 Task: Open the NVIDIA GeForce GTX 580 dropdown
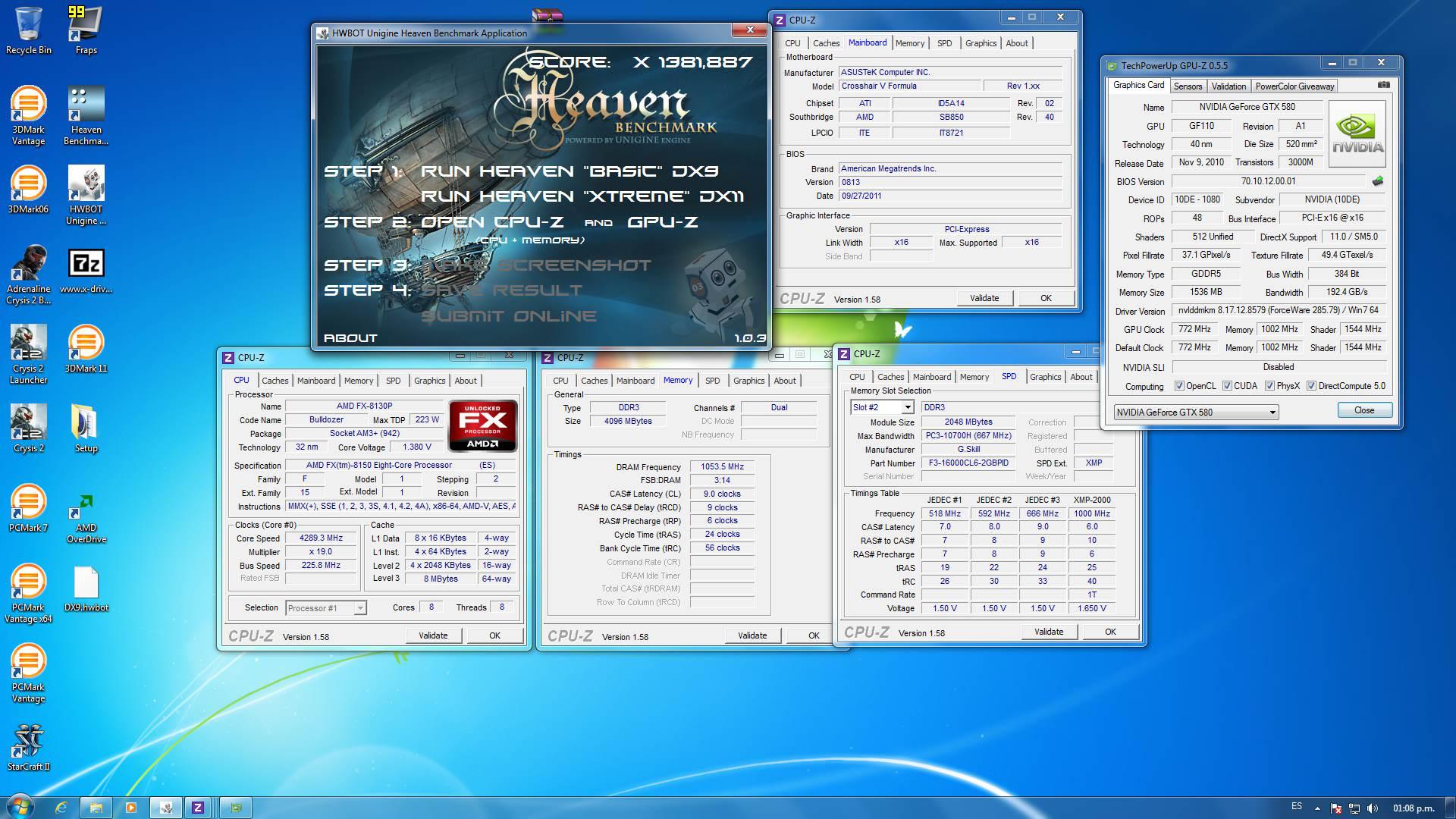click(1196, 412)
